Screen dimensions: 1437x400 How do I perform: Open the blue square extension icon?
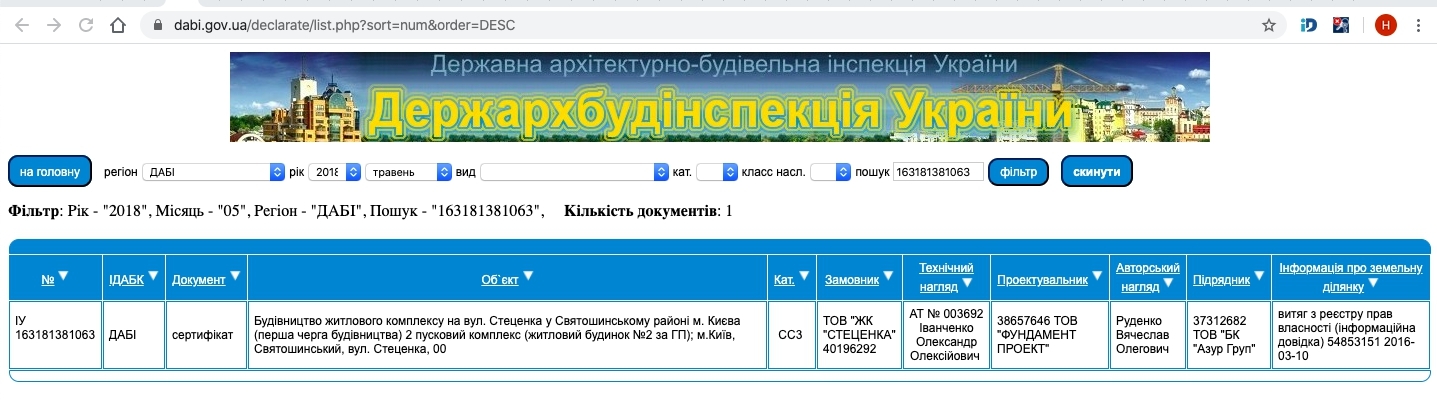click(1341, 25)
